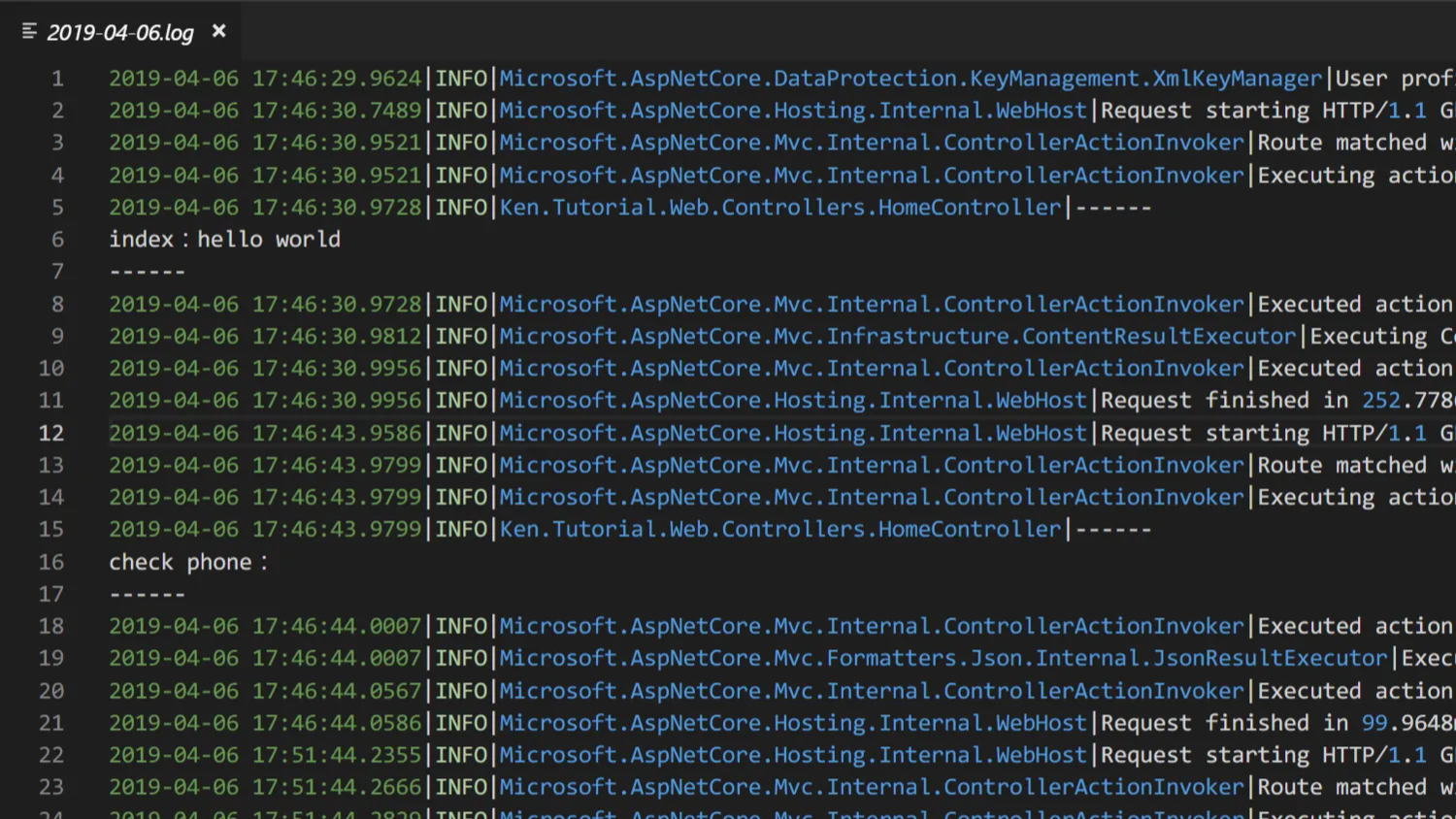
Task: Click HomeController logger name on line 15
Action: pos(780,530)
